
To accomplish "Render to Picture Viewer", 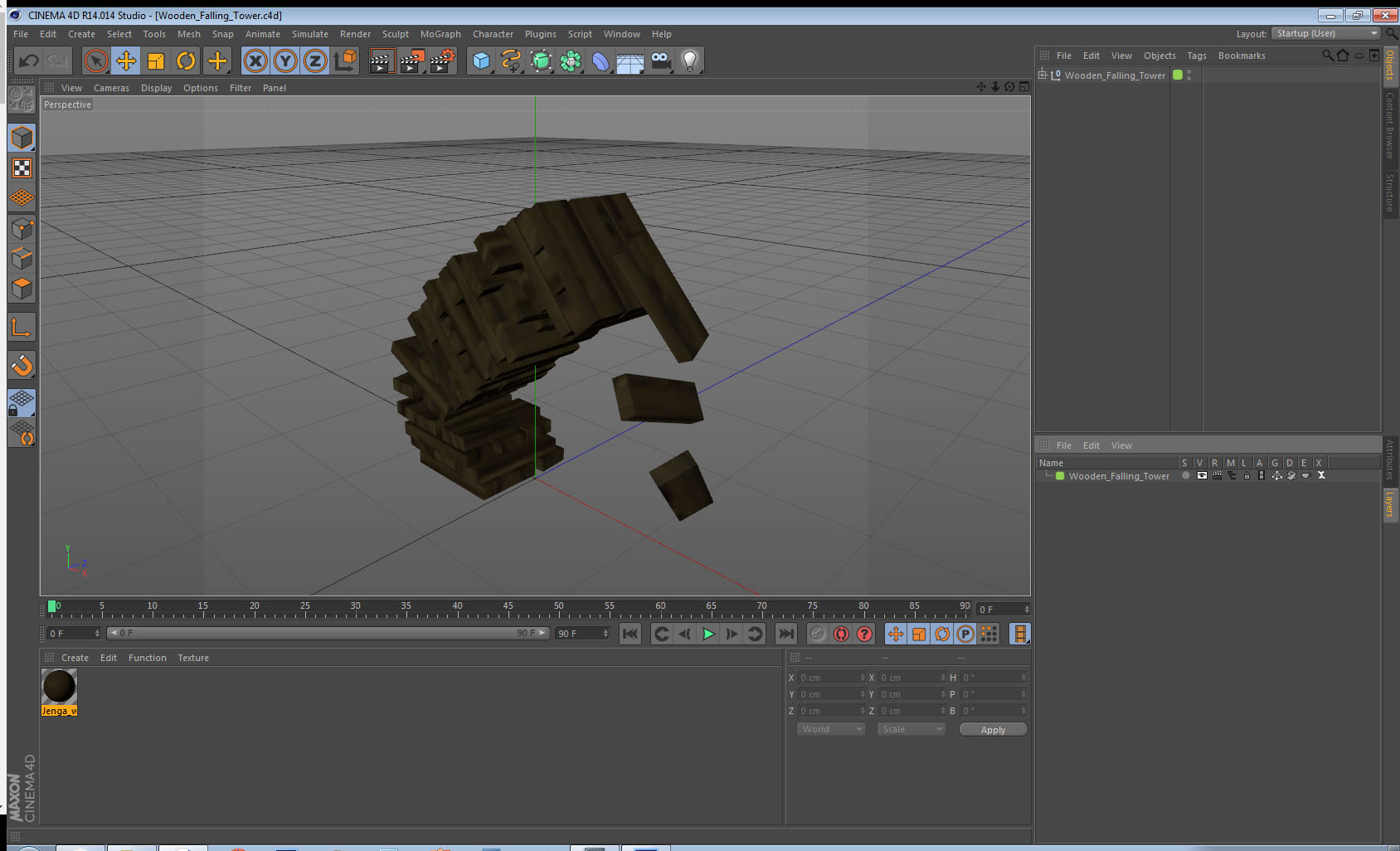I will coord(412,61).
